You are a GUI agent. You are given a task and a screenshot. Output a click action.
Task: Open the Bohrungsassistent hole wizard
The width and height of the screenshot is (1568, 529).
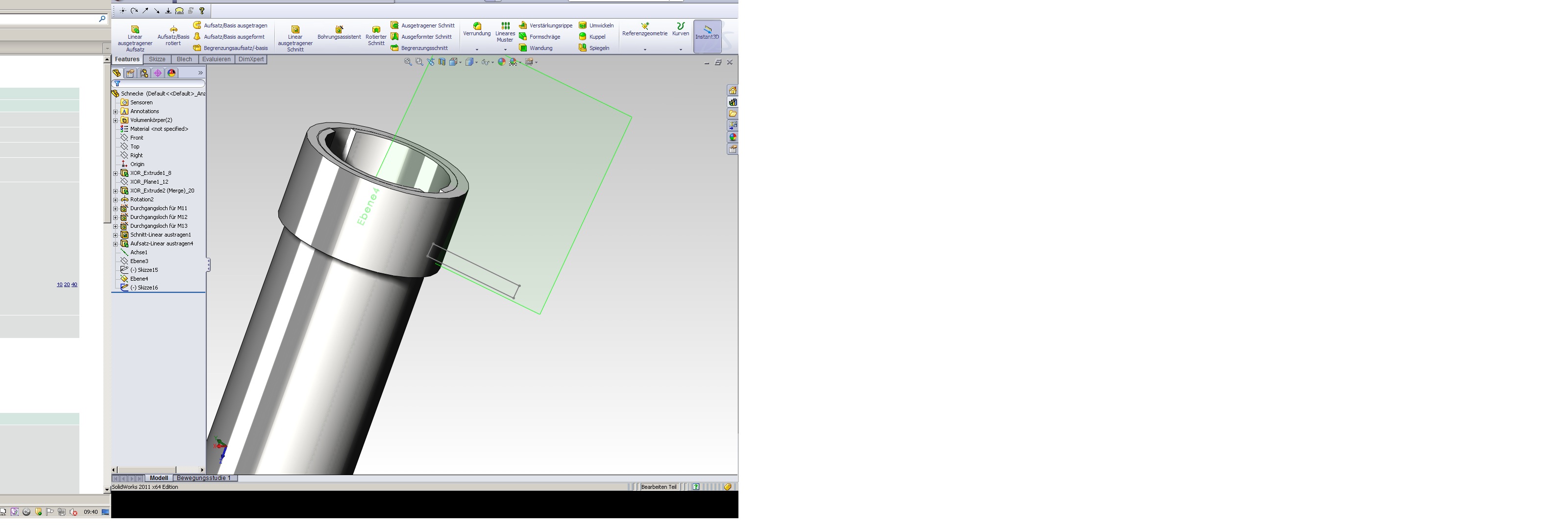pos(339,33)
